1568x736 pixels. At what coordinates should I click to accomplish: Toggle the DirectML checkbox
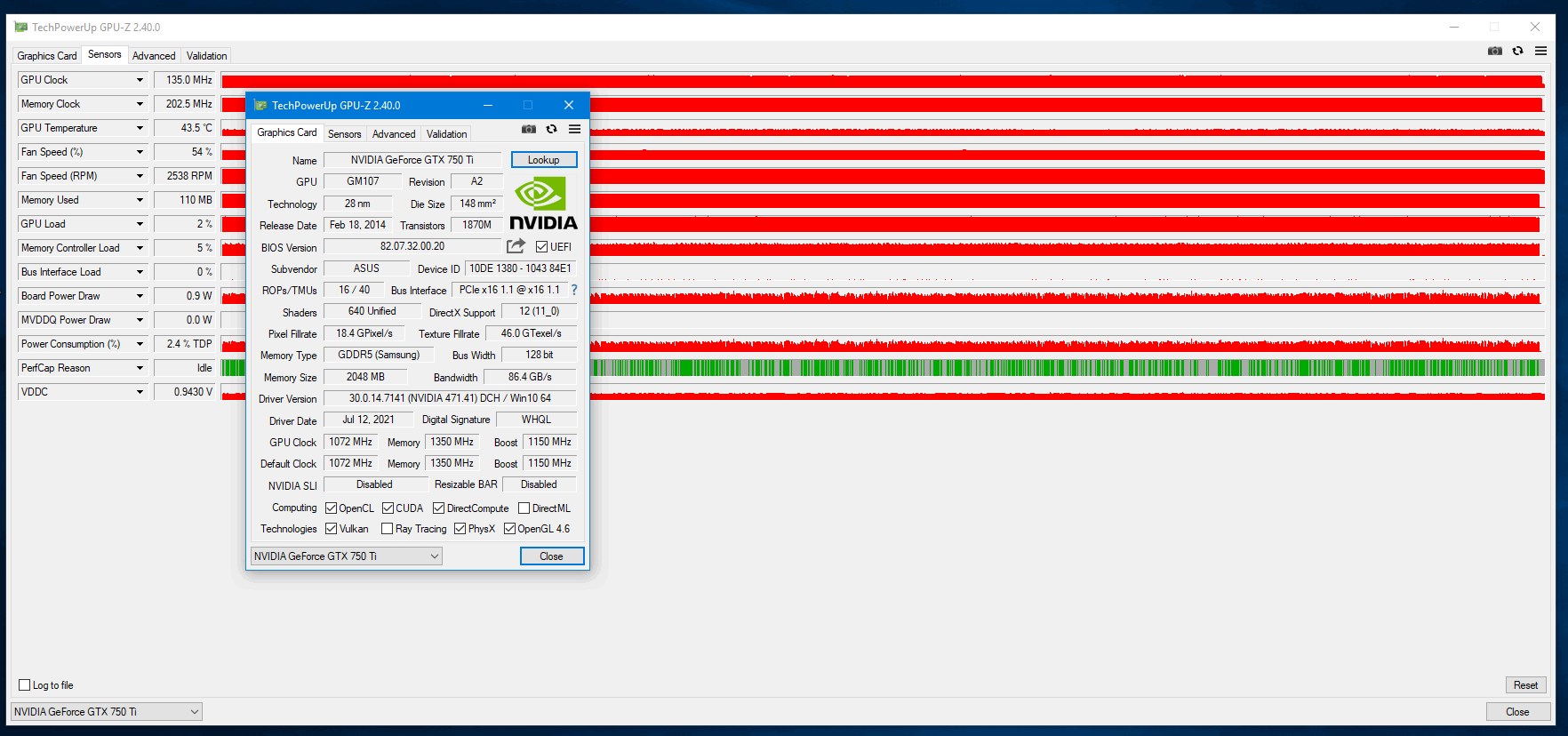pos(524,508)
